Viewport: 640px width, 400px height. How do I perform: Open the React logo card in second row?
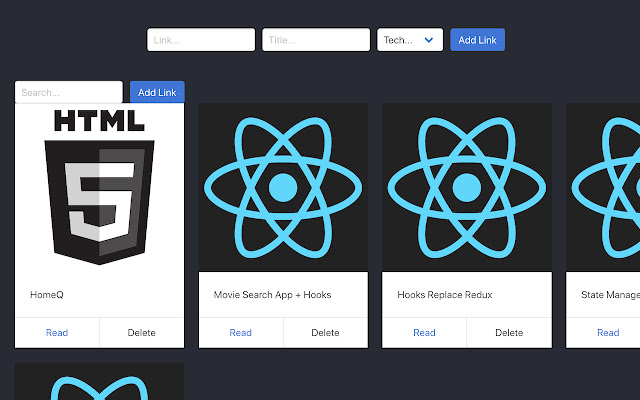[x=99, y=381]
